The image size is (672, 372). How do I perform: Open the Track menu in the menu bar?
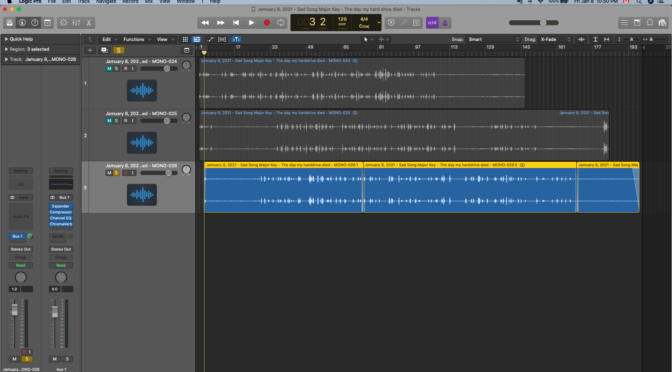(83, 2)
